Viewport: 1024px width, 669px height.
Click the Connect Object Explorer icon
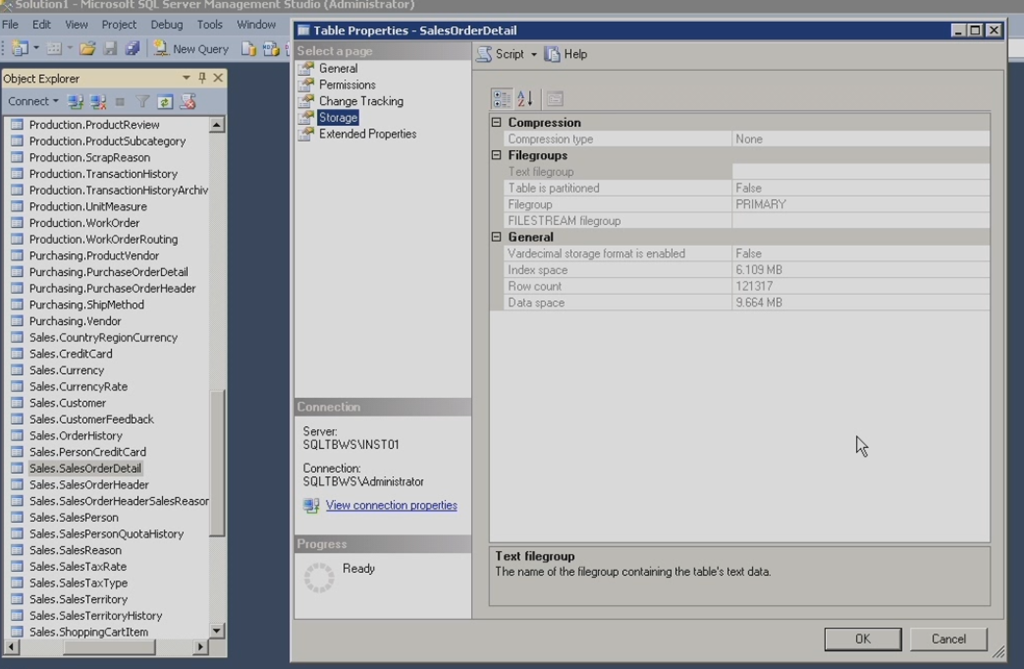point(76,101)
